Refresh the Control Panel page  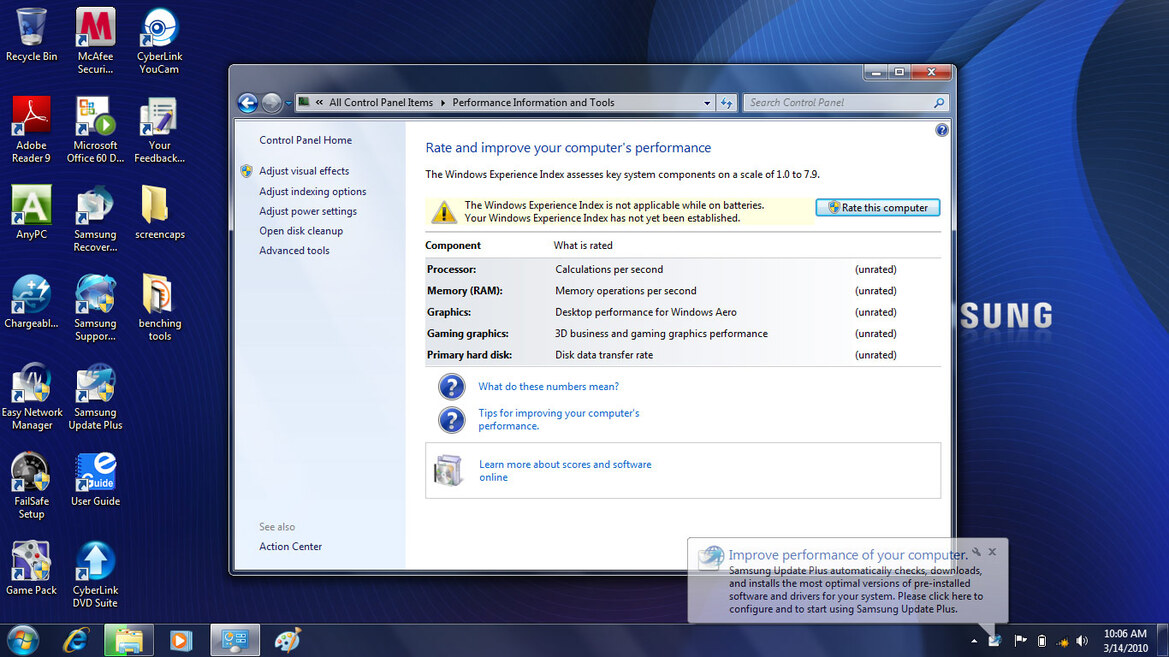(x=727, y=103)
